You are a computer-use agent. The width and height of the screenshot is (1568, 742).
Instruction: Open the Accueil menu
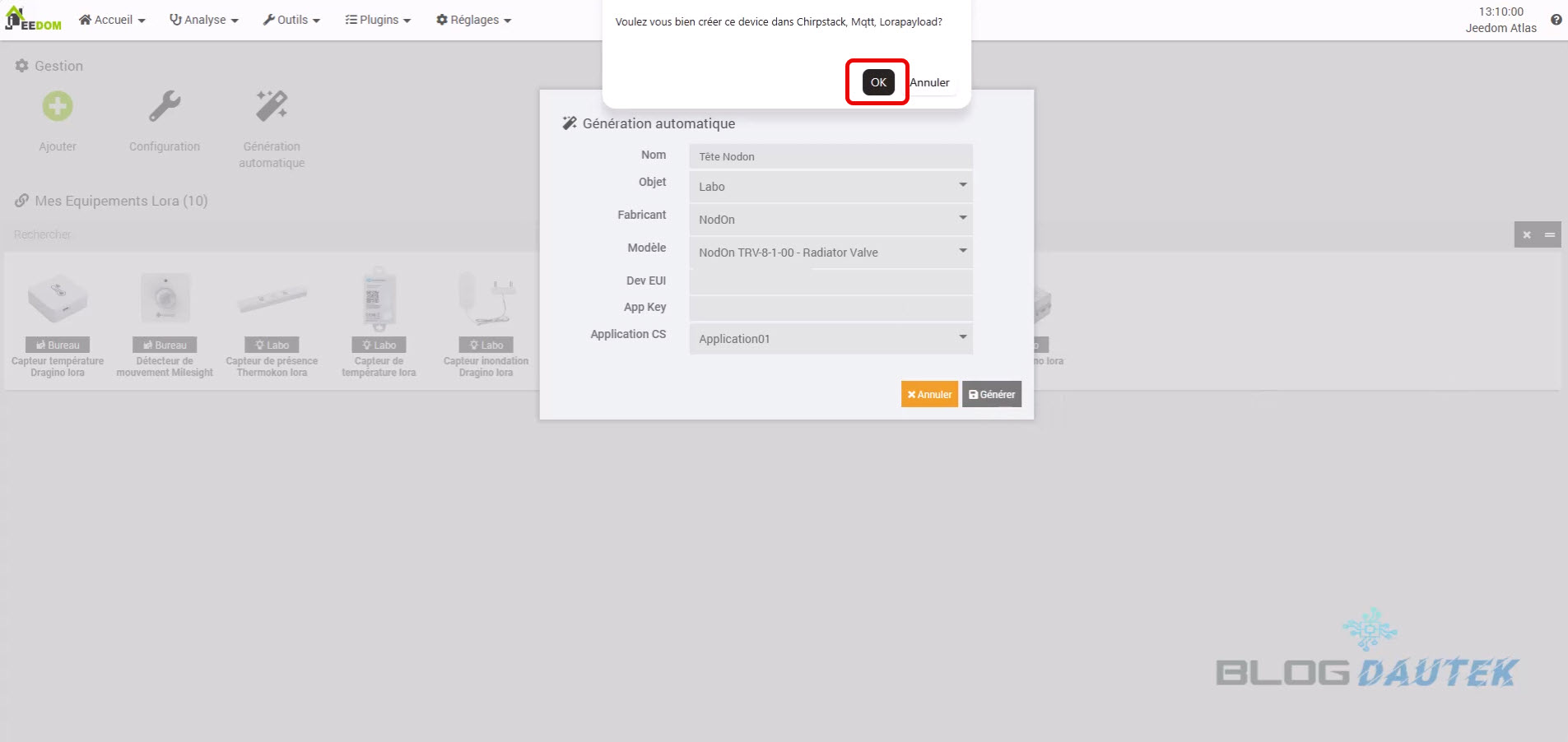[x=112, y=20]
